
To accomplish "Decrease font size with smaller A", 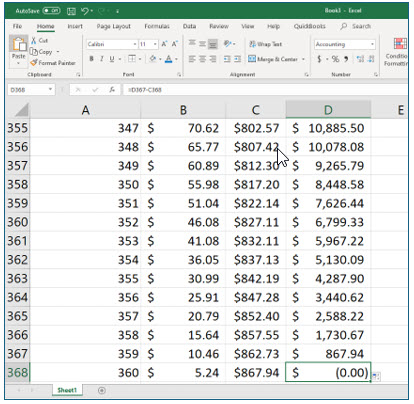I will pyautogui.click(x=174, y=44).
